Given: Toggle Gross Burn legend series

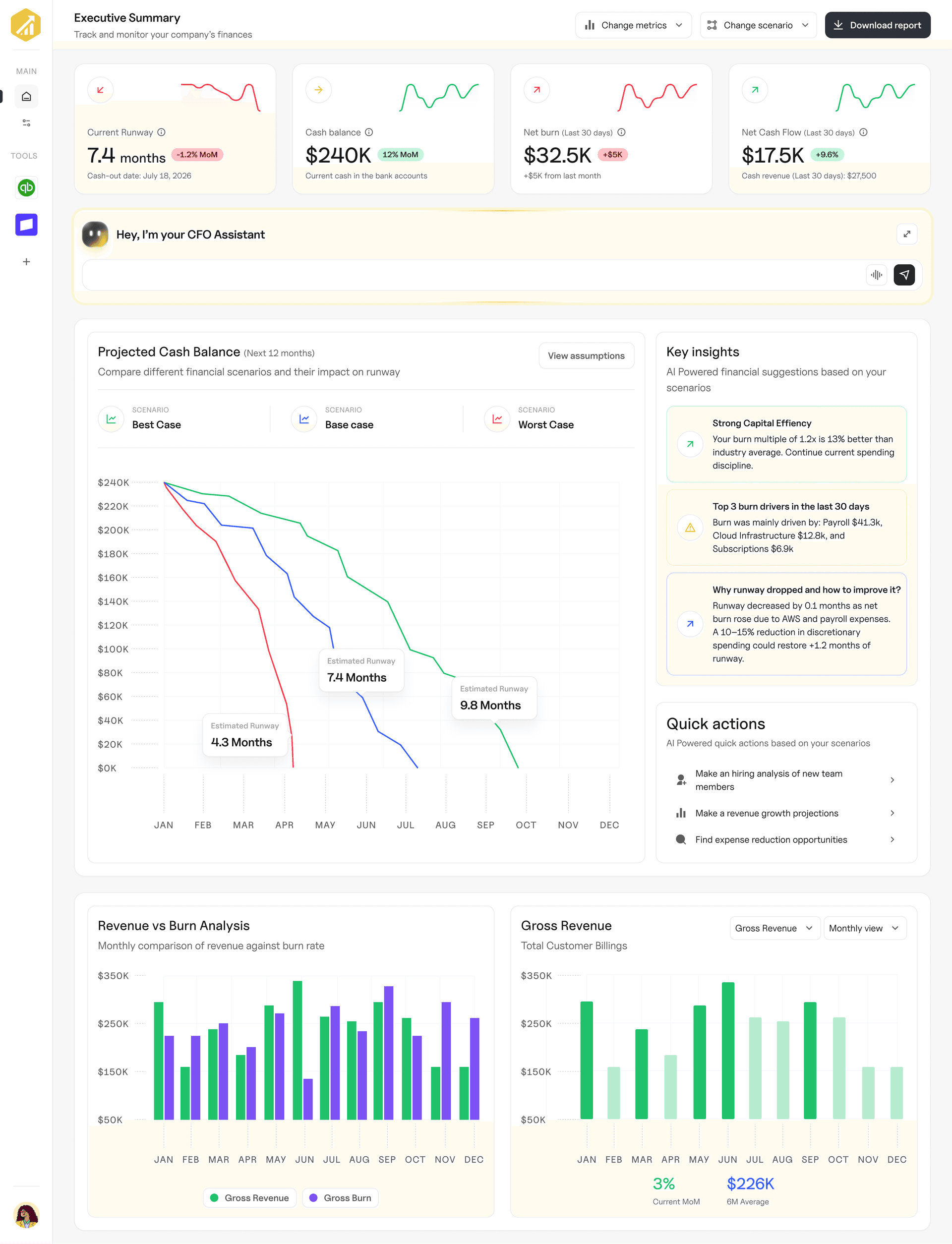Looking at the screenshot, I should point(341,1197).
